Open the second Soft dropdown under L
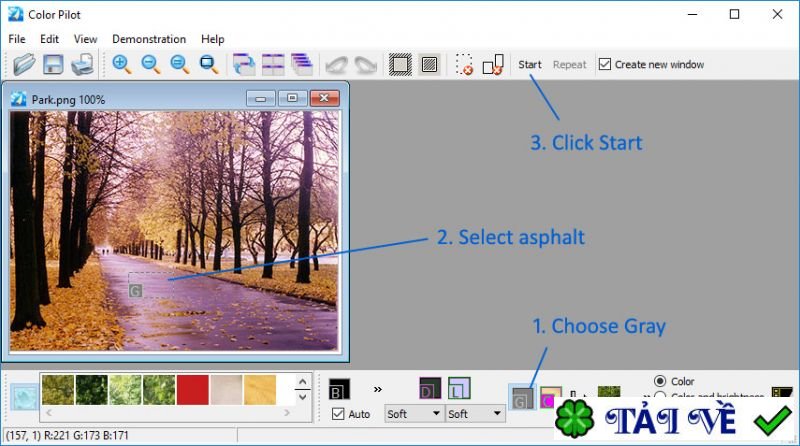 coord(474,414)
